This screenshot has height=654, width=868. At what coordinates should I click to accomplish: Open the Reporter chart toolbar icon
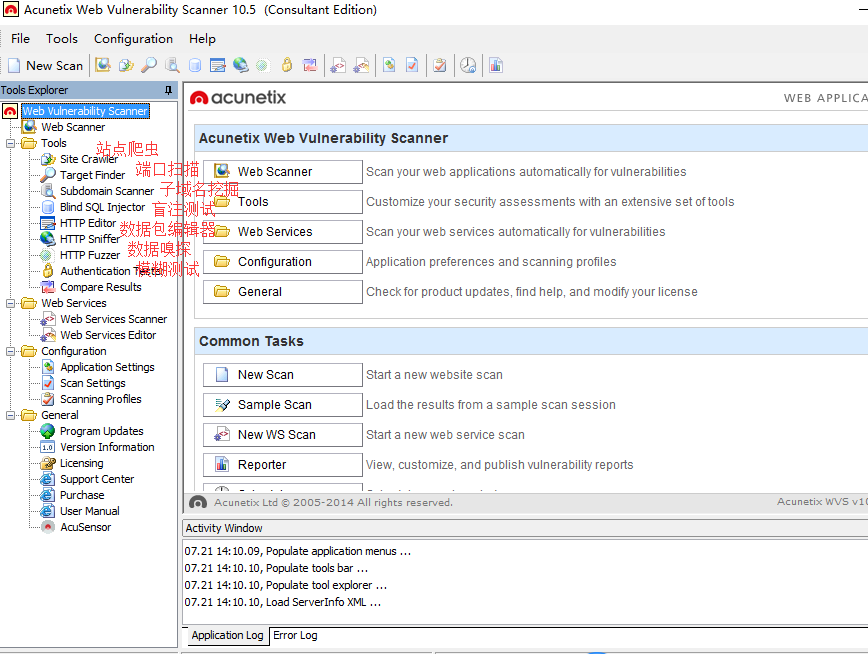point(496,65)
